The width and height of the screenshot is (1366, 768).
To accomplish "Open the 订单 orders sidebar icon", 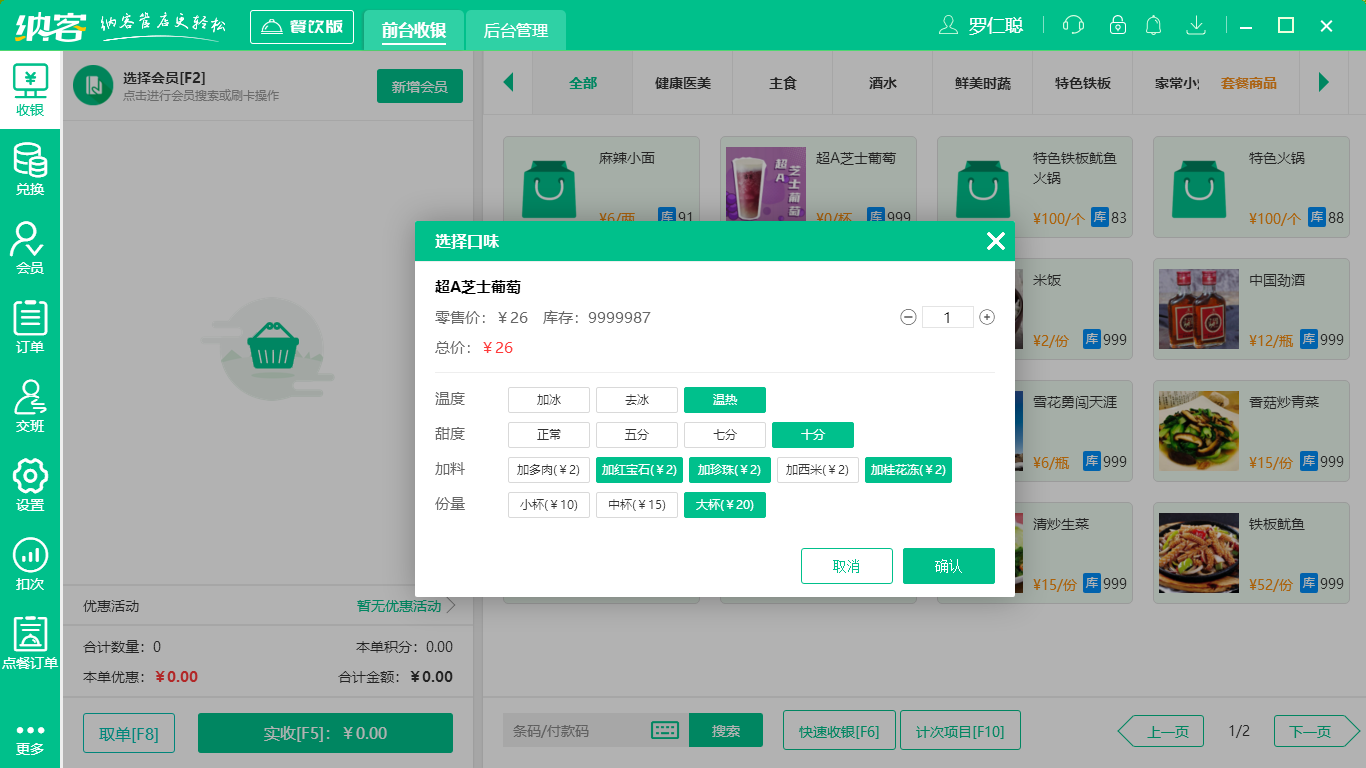I will point(30,328).
